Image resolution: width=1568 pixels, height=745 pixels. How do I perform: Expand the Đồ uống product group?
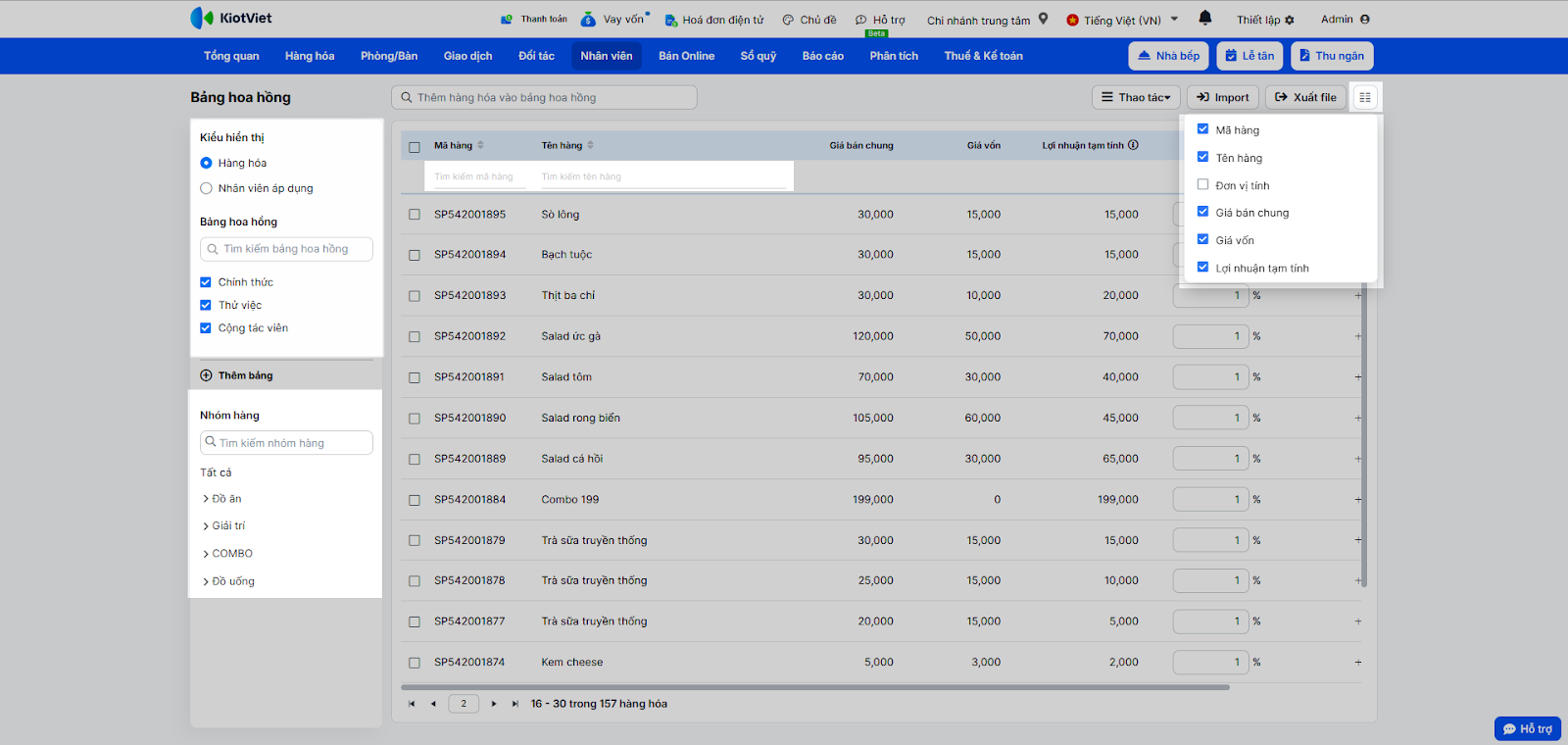(206, 581)
